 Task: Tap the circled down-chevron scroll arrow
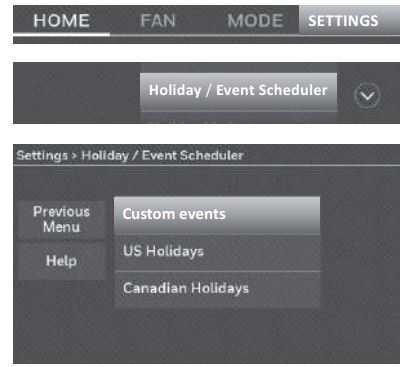pyautogui.click(x=367, y=96)
